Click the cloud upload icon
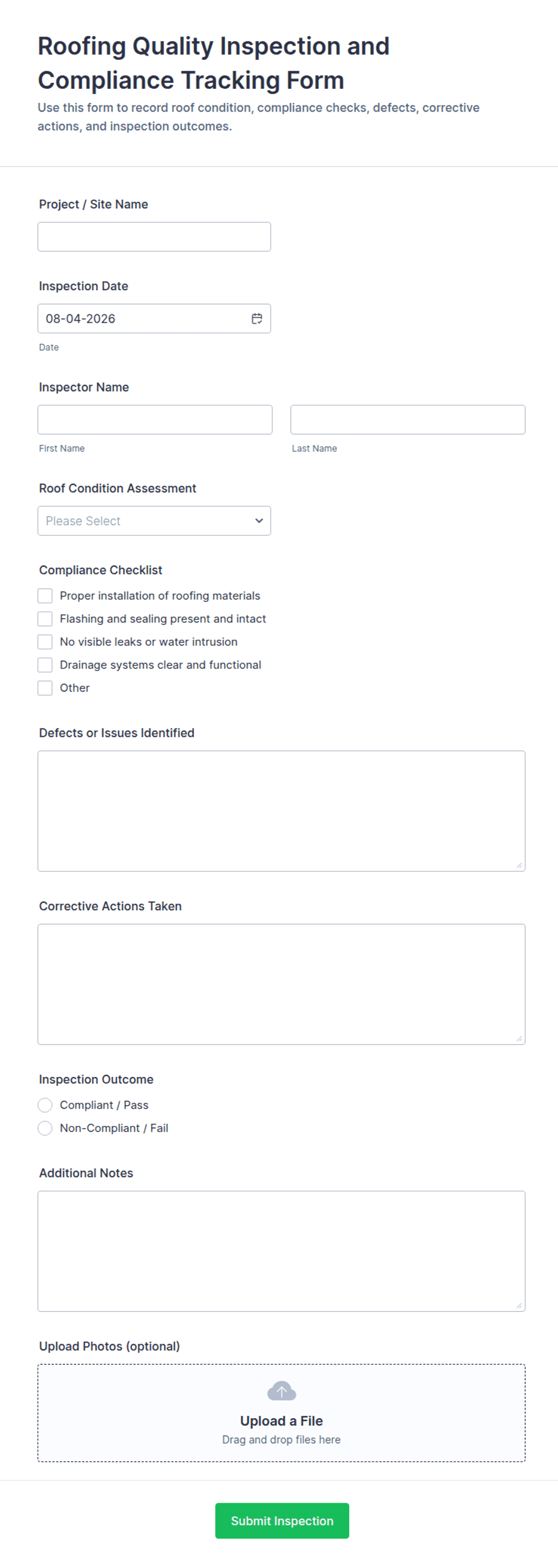 [281, 1391]
